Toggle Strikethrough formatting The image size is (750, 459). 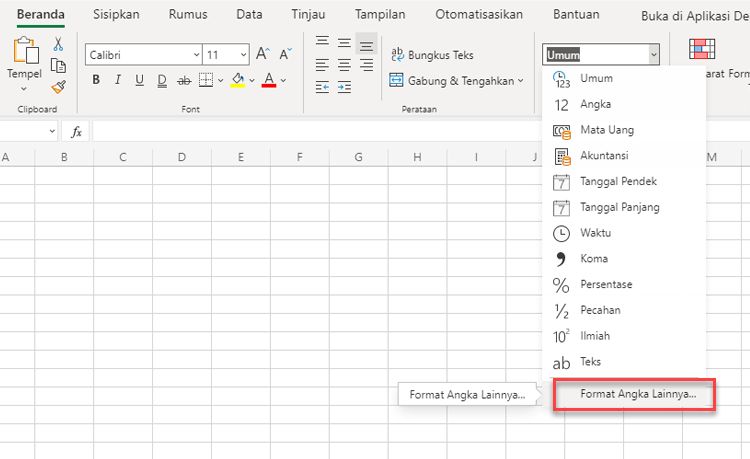coord(184,80)
